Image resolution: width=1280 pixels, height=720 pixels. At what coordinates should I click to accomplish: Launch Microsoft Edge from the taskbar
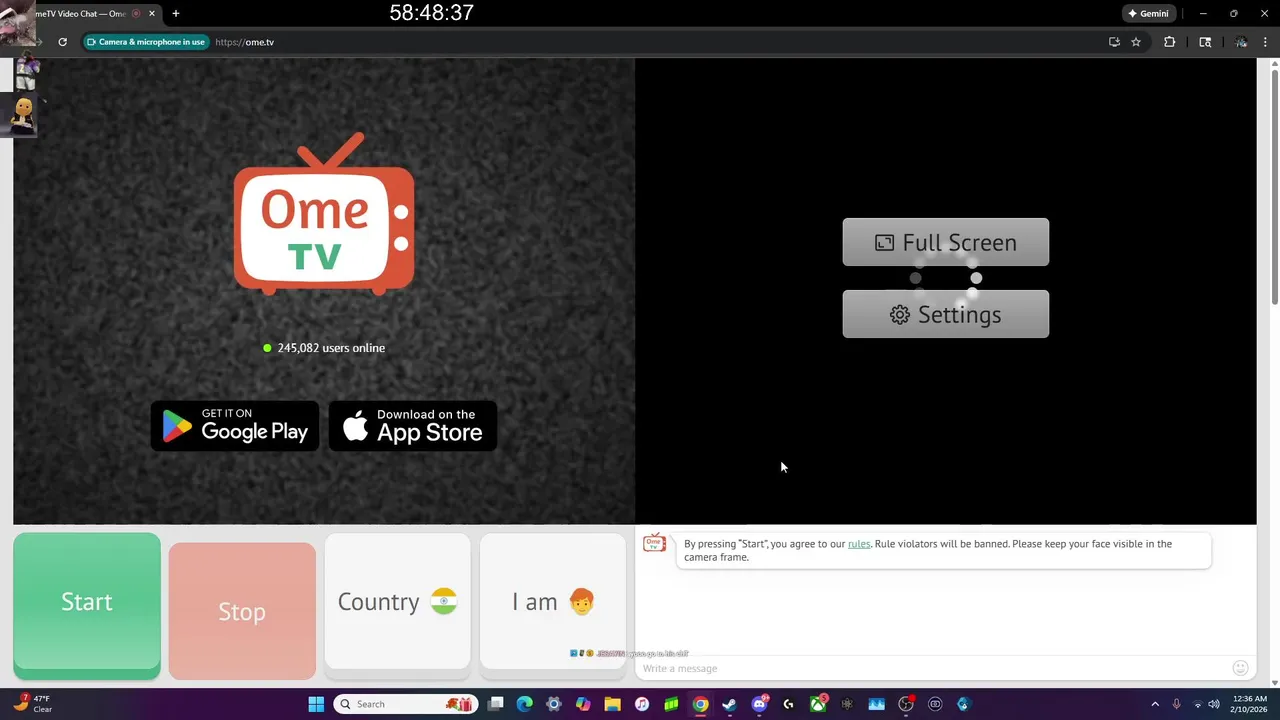pos(525,704)
